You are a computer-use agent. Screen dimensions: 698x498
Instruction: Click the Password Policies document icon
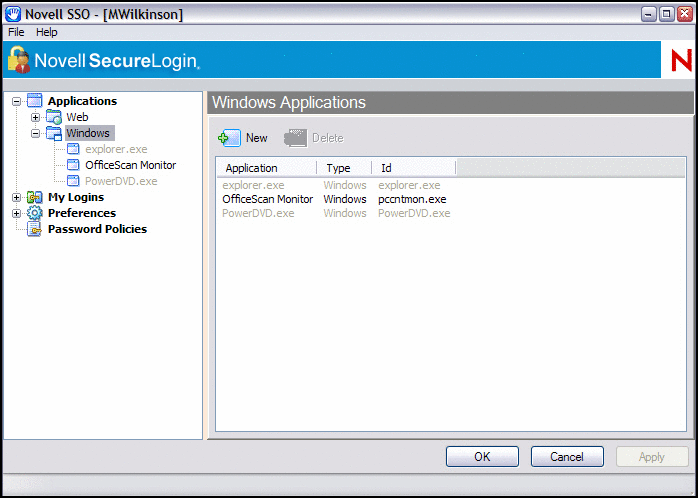pos(35,229)
